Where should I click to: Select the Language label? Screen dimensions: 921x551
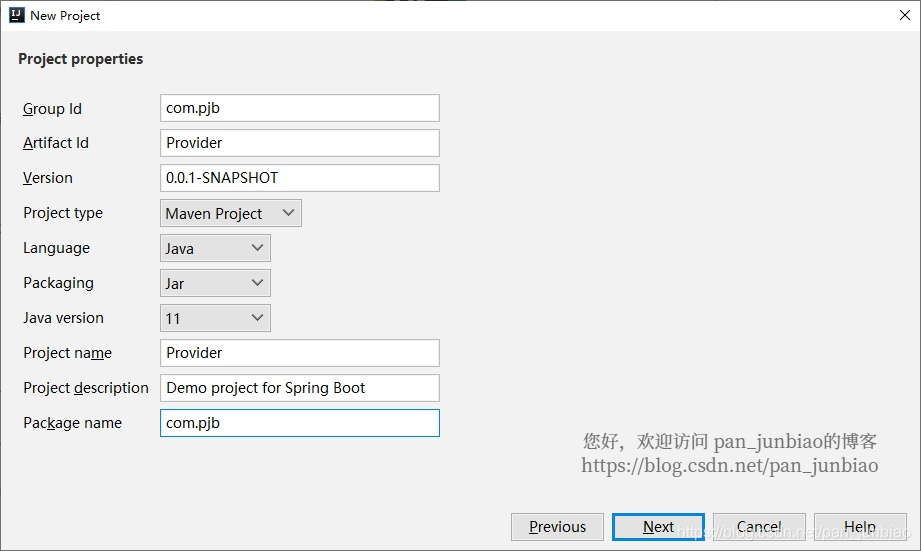click(56, 248)
